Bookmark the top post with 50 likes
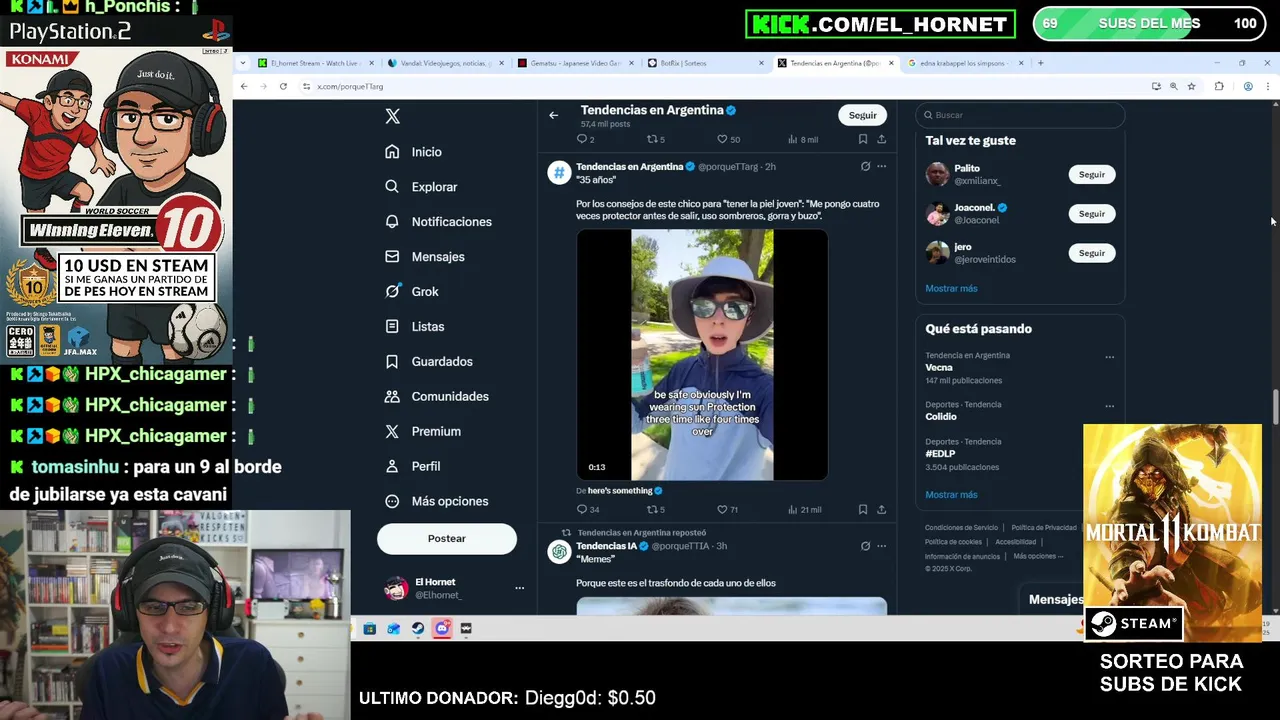This screenshot has width=1280, height=720. pos(863,140)
